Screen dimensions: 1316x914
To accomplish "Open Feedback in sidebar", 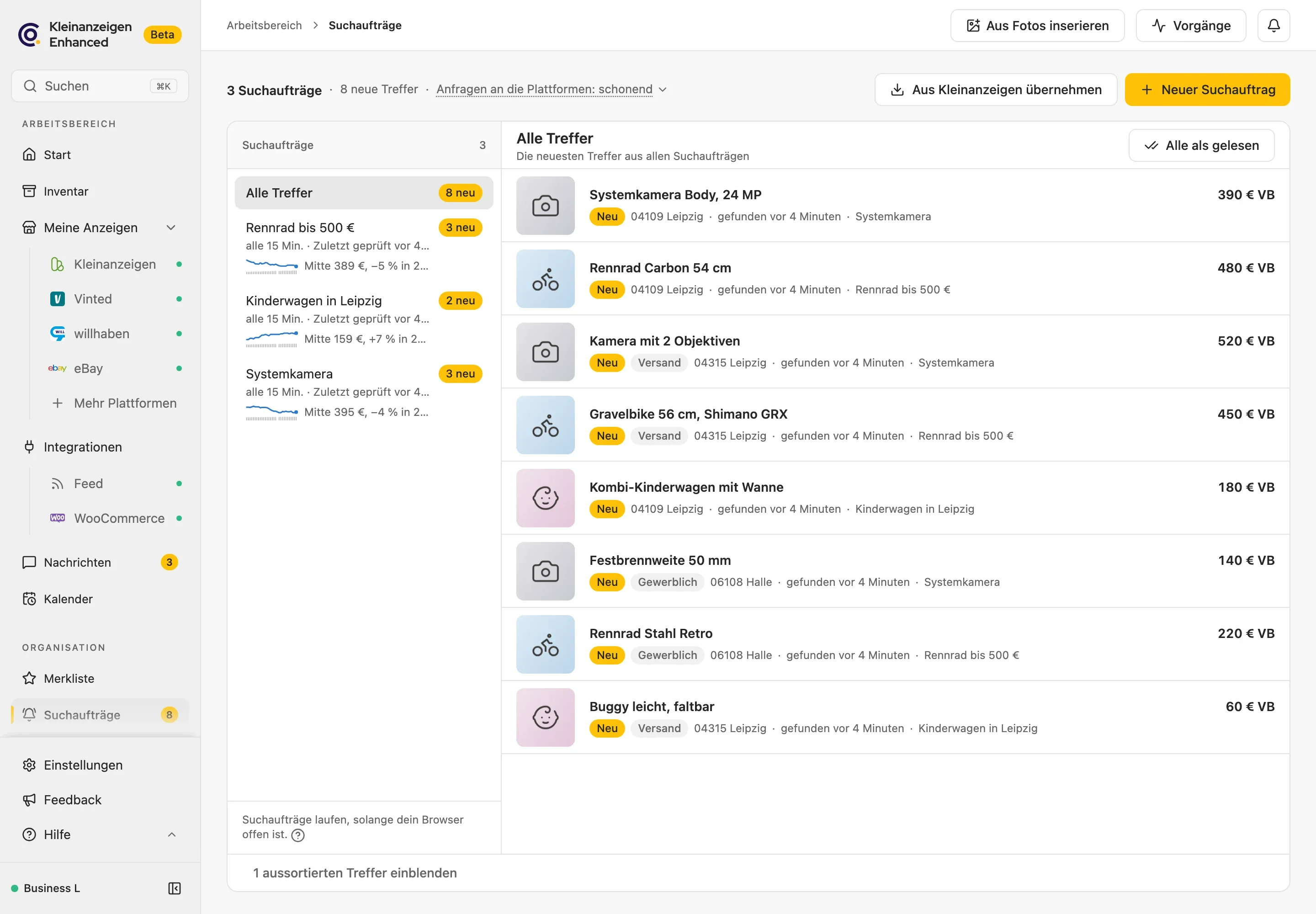I will 100,800.
